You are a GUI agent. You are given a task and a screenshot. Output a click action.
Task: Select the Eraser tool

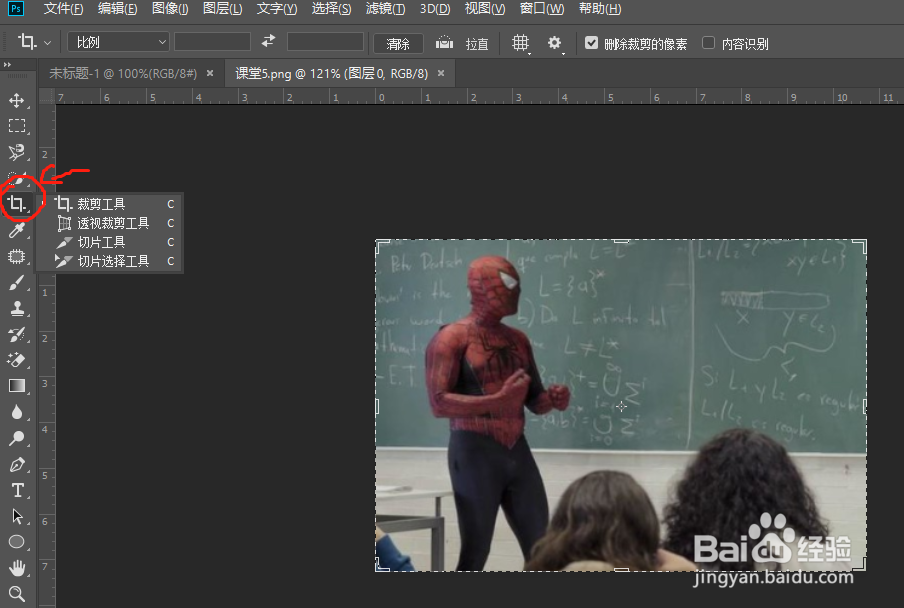coord(17,360)
